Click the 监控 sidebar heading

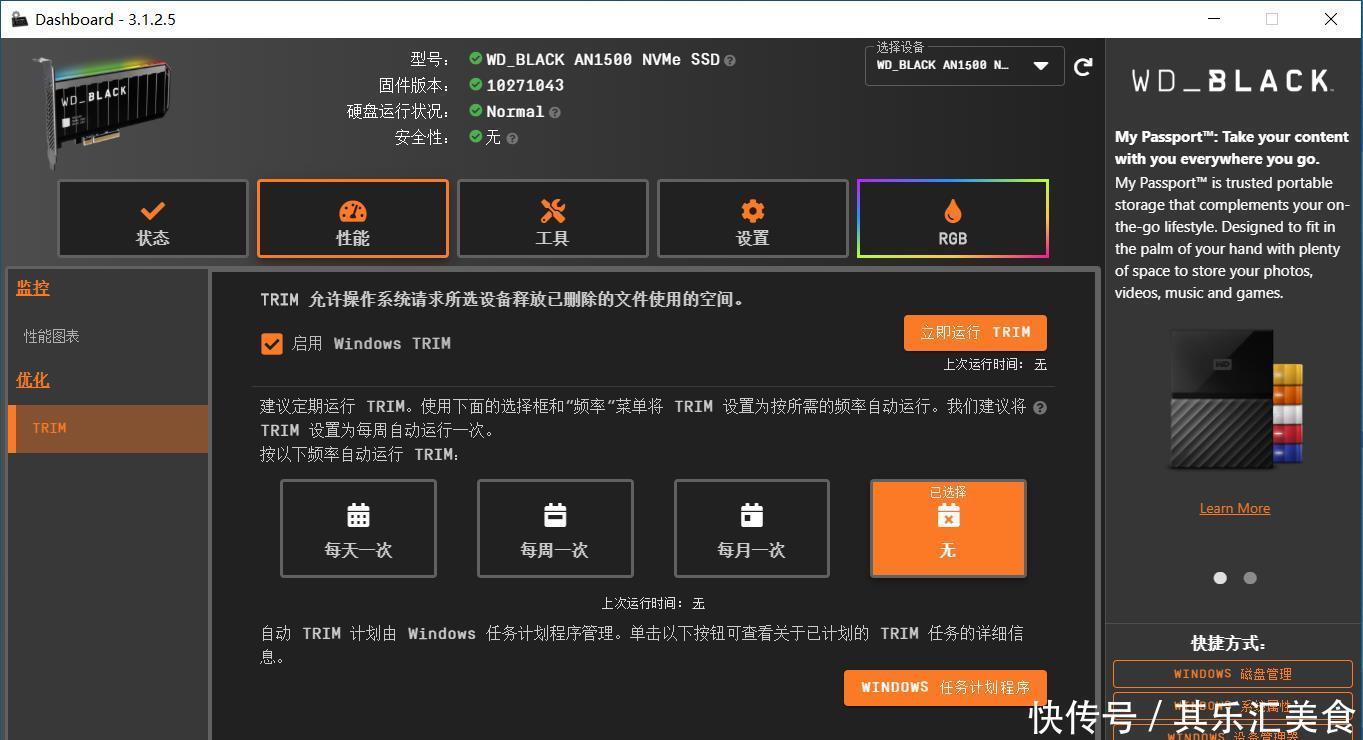(32, 288)
